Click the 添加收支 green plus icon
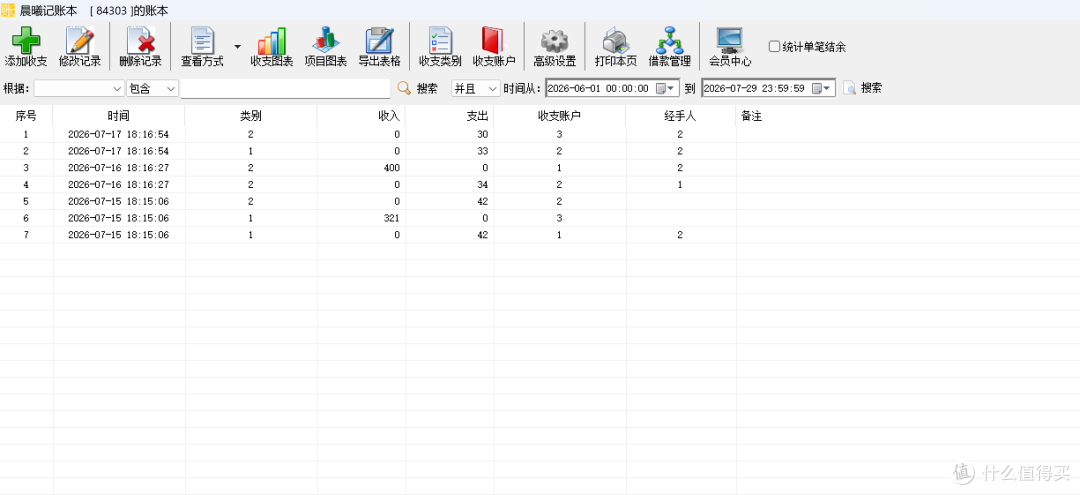Viewport: 1080px width, 495px height. (25, 41)
